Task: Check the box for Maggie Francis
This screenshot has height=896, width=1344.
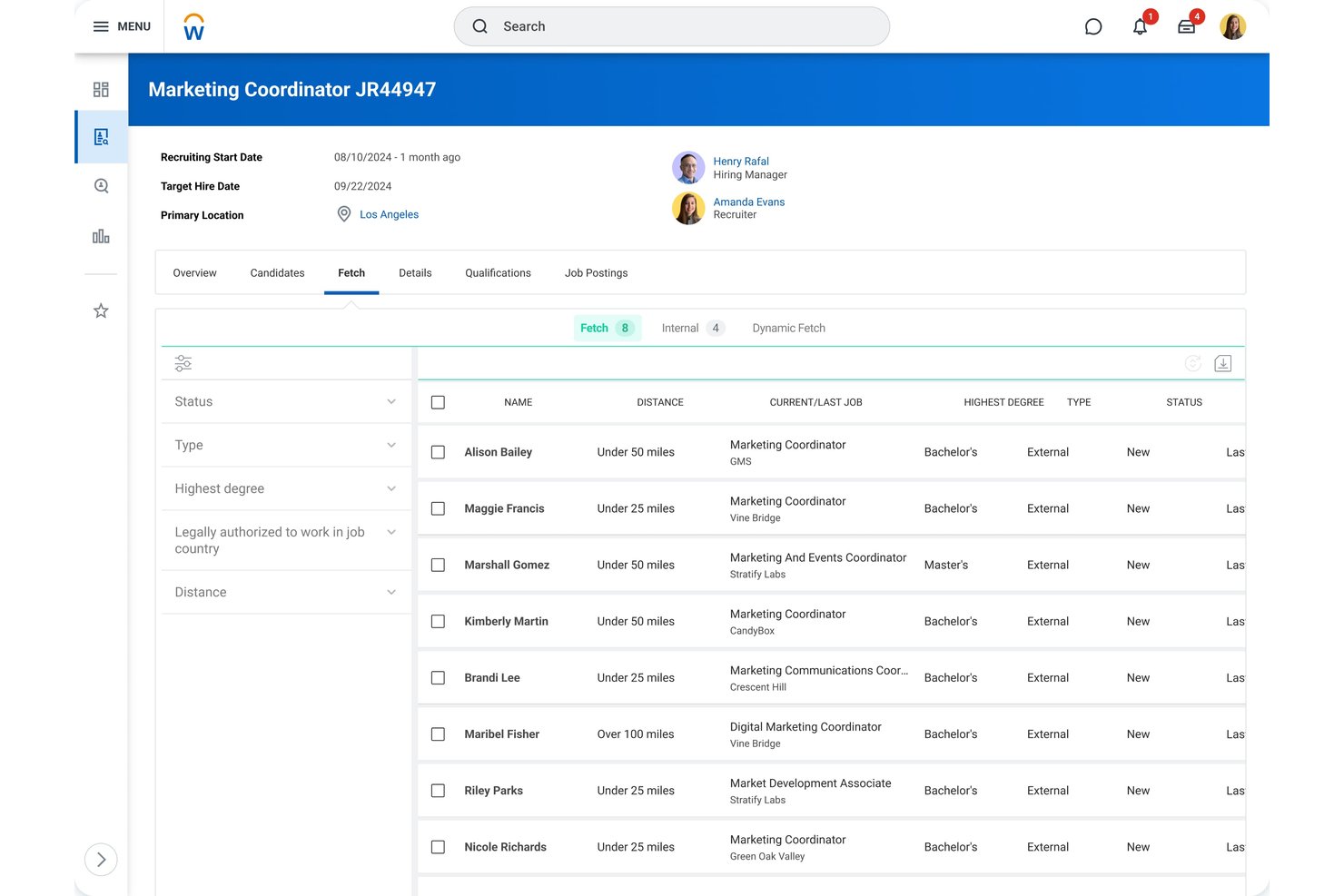Action: coord(438,508)
